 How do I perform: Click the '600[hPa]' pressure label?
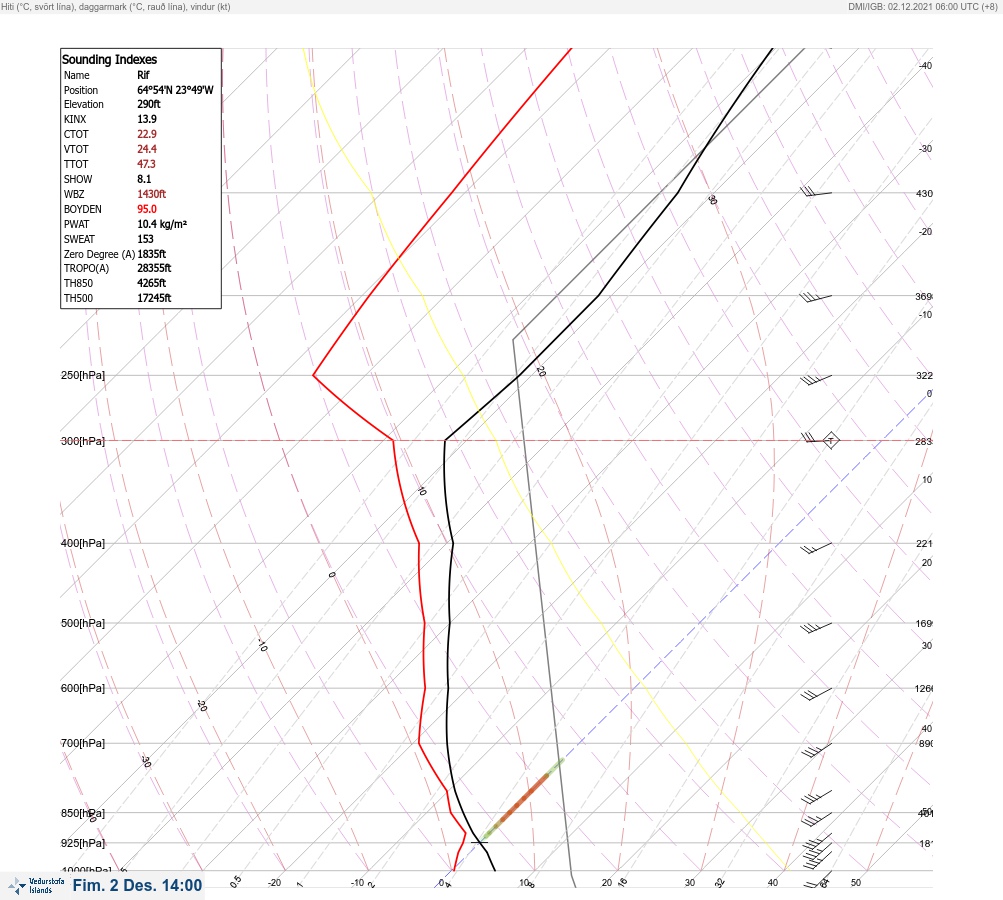pyautogui.click(x=83, y=688)
